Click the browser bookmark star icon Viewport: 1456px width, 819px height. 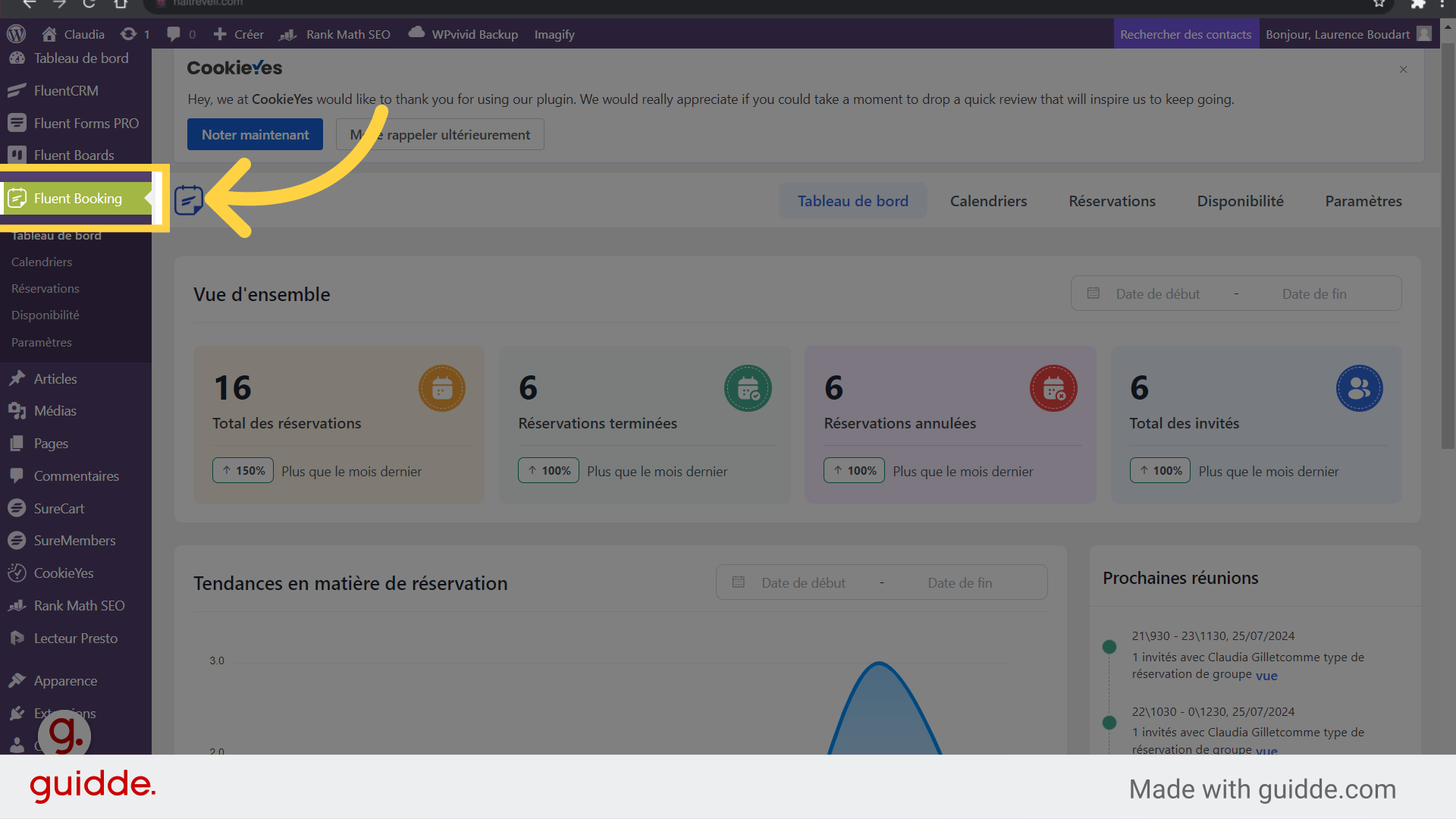click(1379, 4)
